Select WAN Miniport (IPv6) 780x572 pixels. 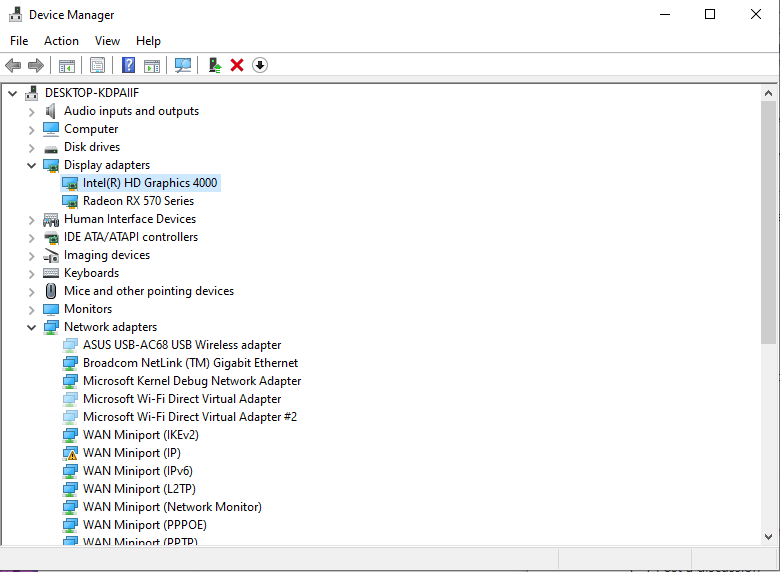(x=138, y=471)
